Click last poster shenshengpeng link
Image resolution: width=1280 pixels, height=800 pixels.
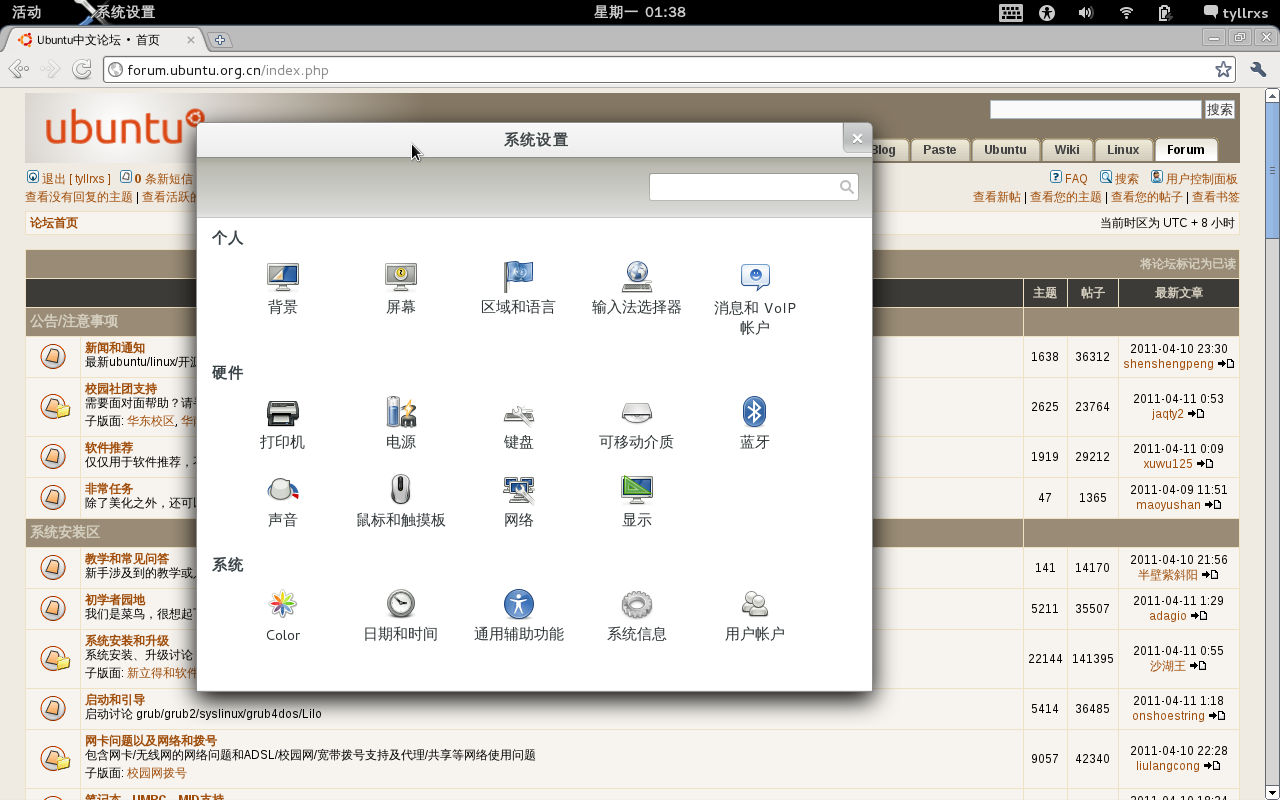(1168, 364)
